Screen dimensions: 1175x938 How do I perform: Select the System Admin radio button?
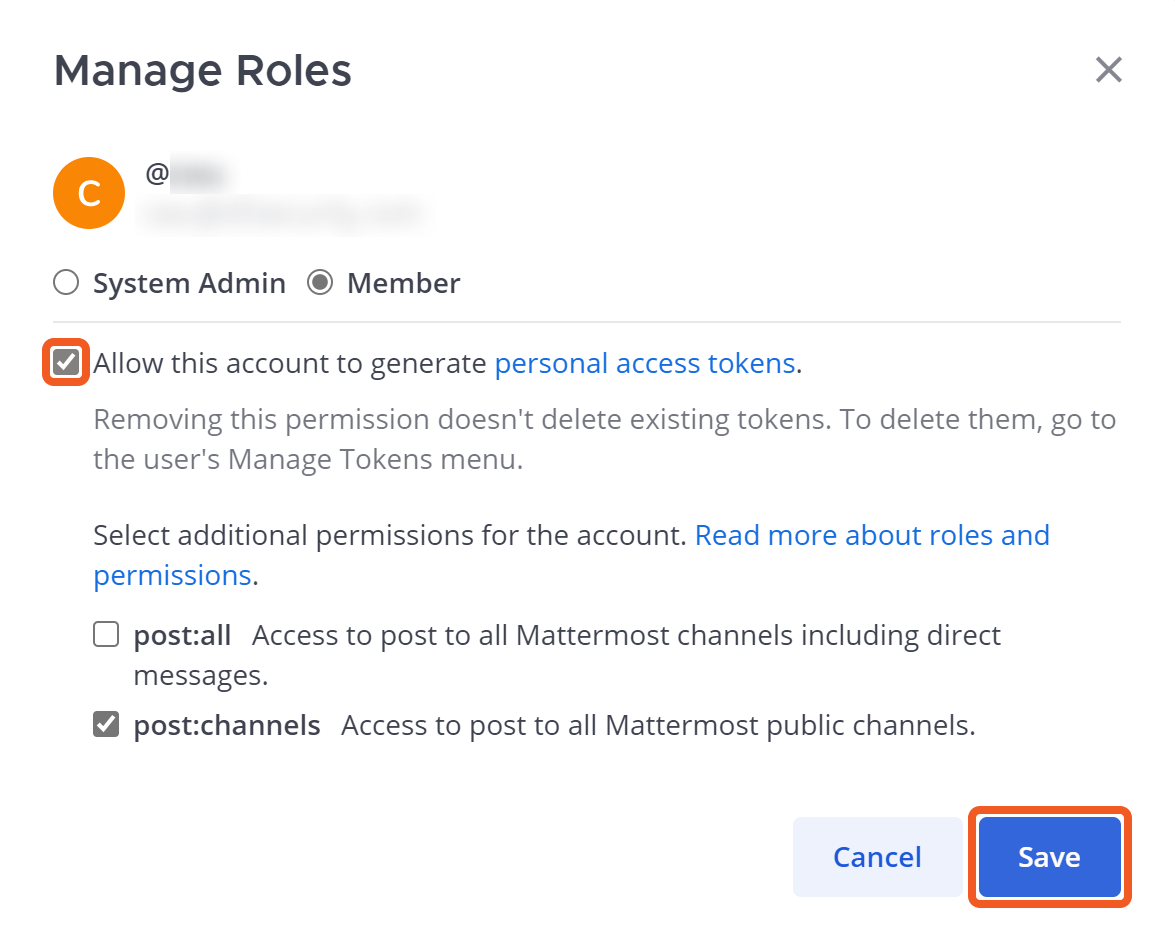pyautogui.click(x=66, y=284)
